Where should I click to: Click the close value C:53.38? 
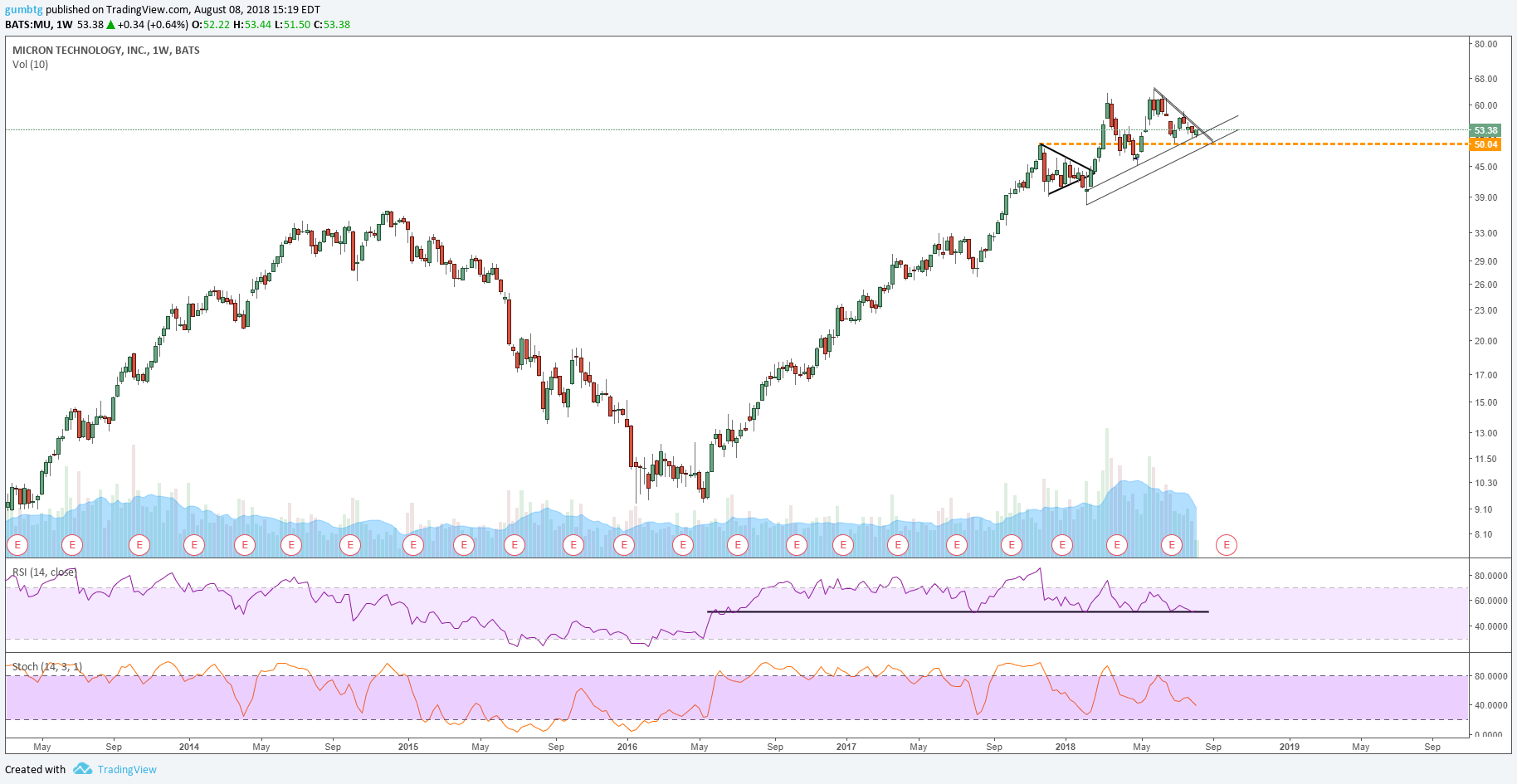[x=332, y=25]
